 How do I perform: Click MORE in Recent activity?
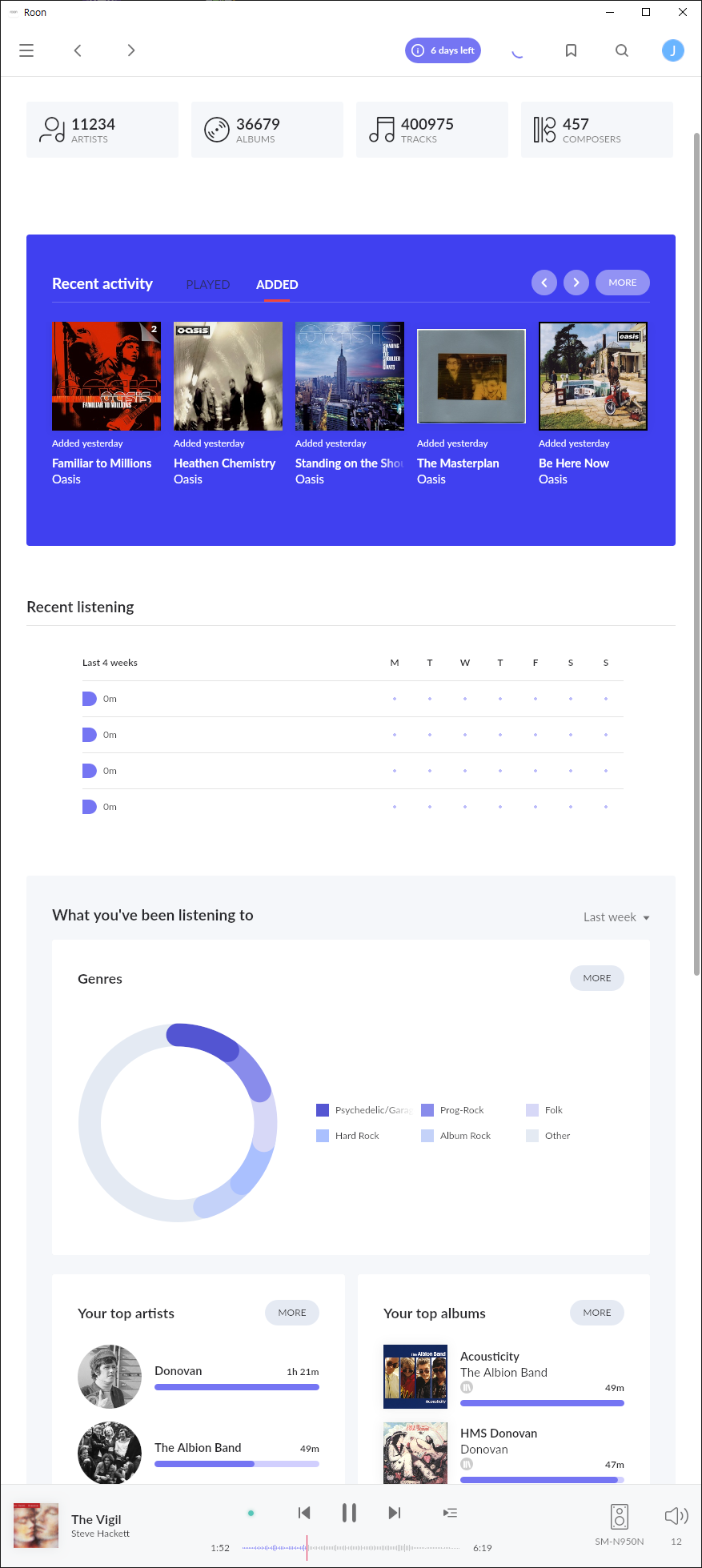coord(623,283)
